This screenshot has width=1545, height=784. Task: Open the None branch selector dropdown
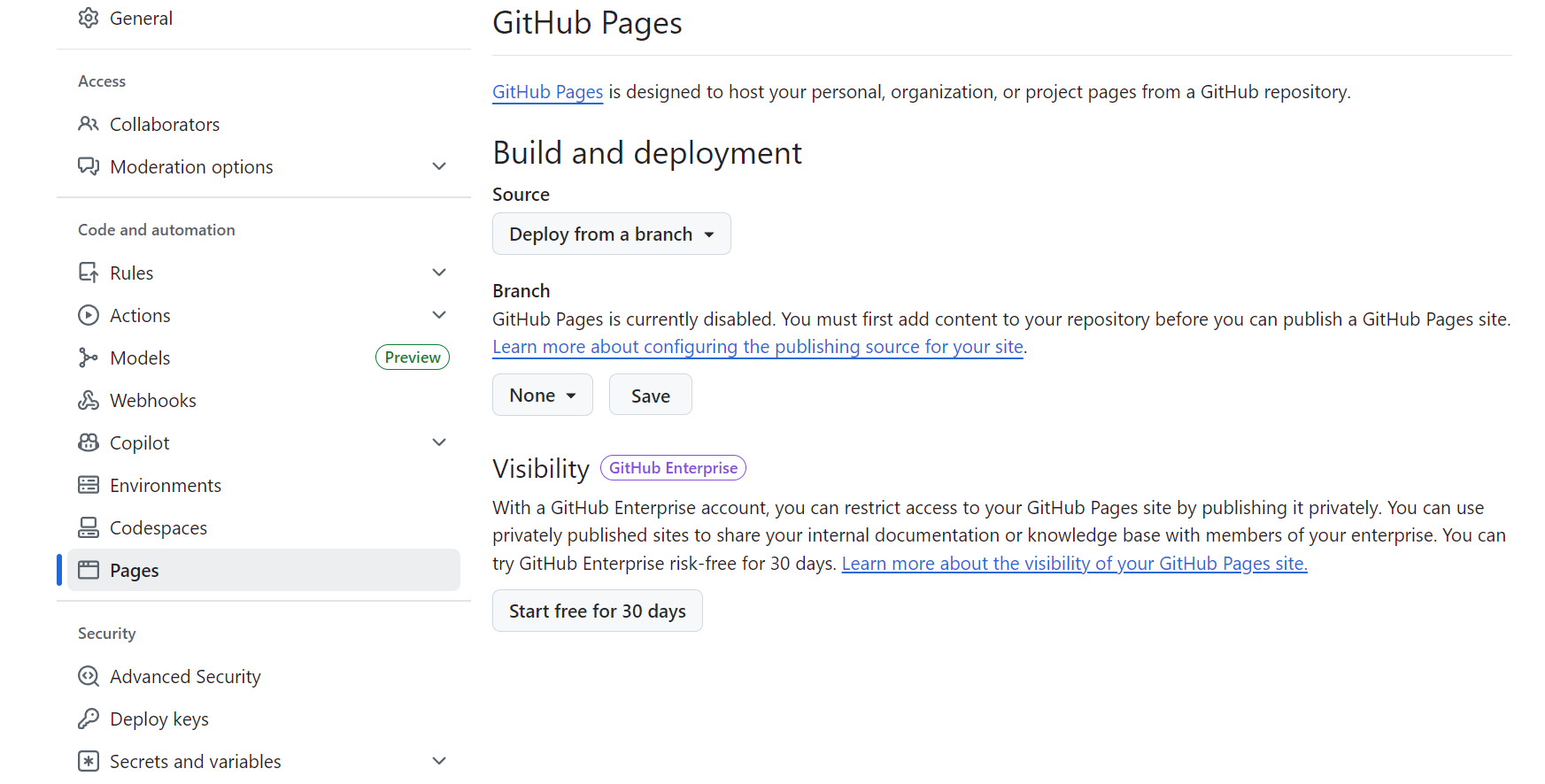coord(542,396)
